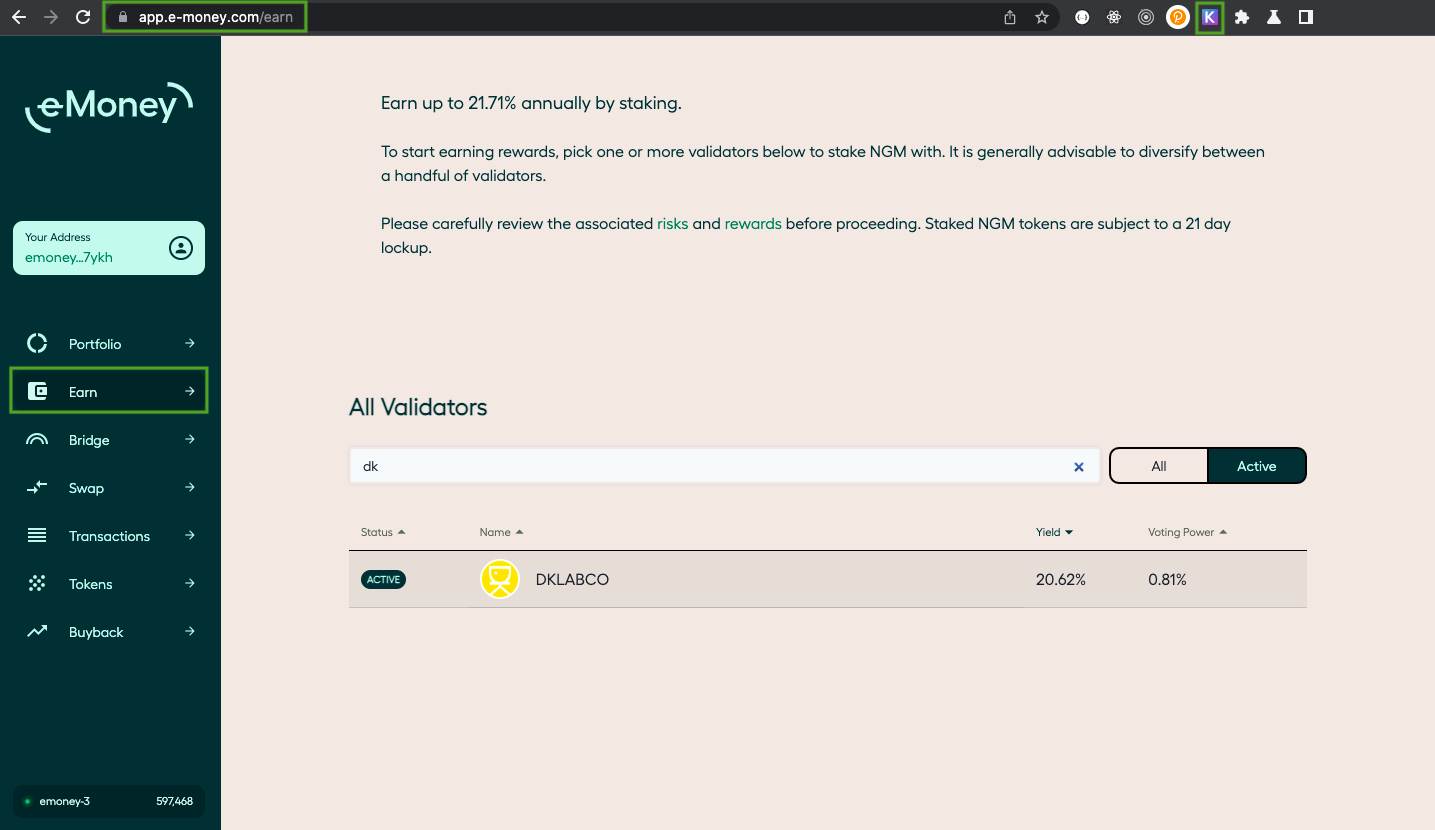The height and width of the screenshot is (830, 1435).
Task: Bookmark this page with the star icon
Action: coord(1042,17)
